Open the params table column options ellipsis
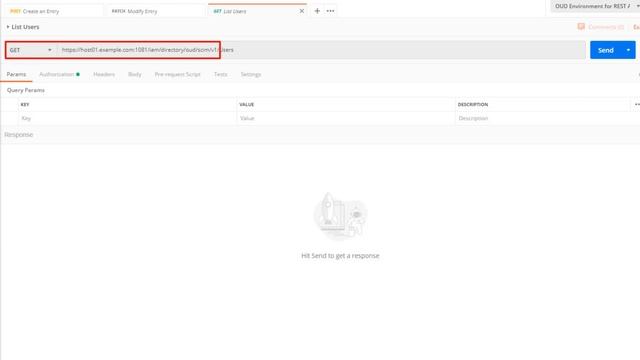640x360 pixels. tap(637, 104)
